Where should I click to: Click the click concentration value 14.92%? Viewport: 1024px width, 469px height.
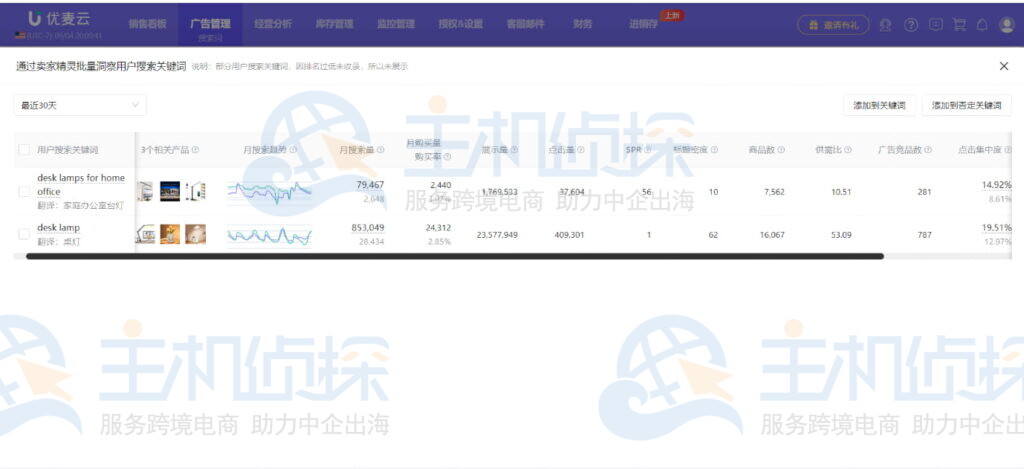[997, 185]
